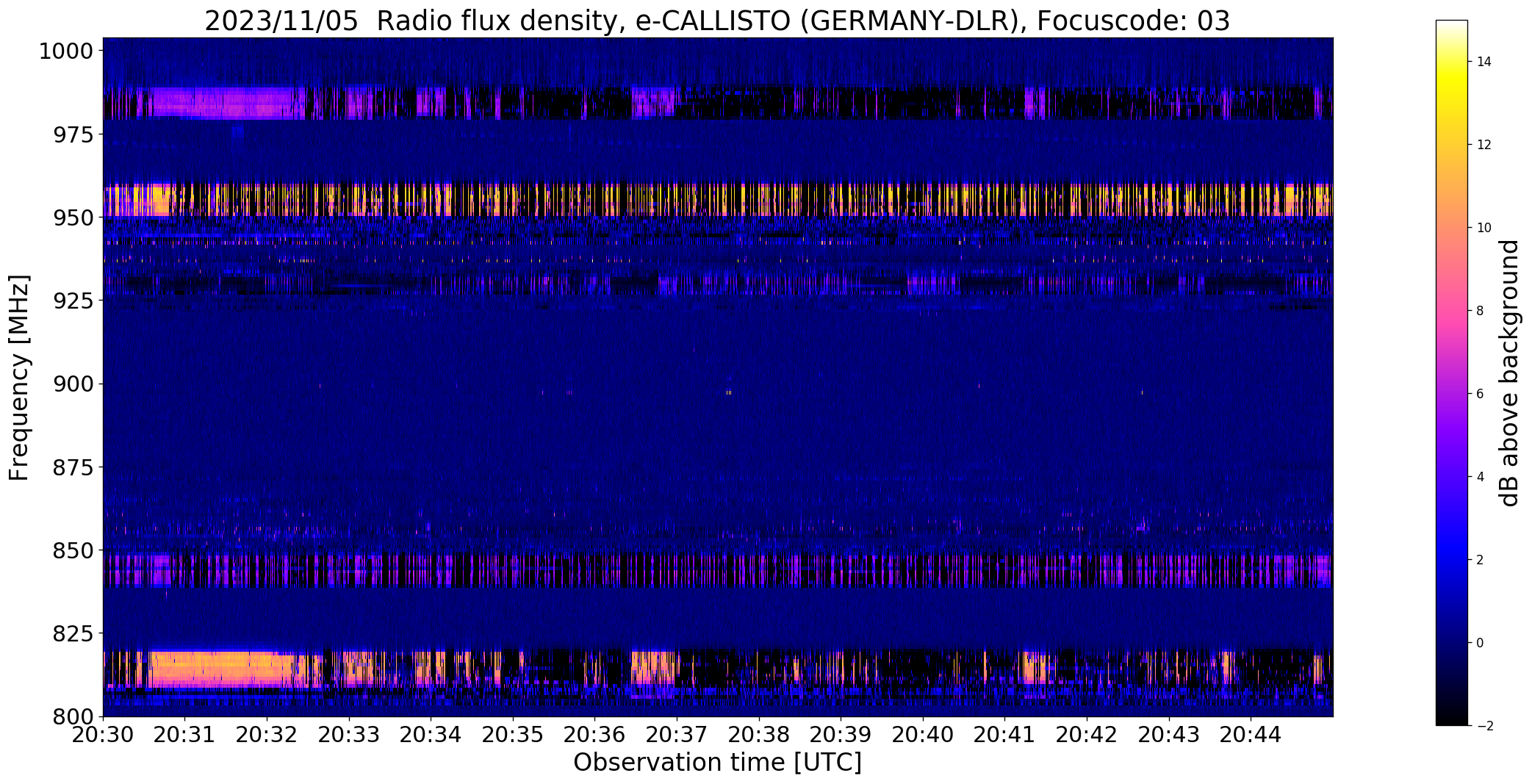Click the 20:35 time tick label
The height and width of the screenshot is (784, 1532).
coord(513,734)
